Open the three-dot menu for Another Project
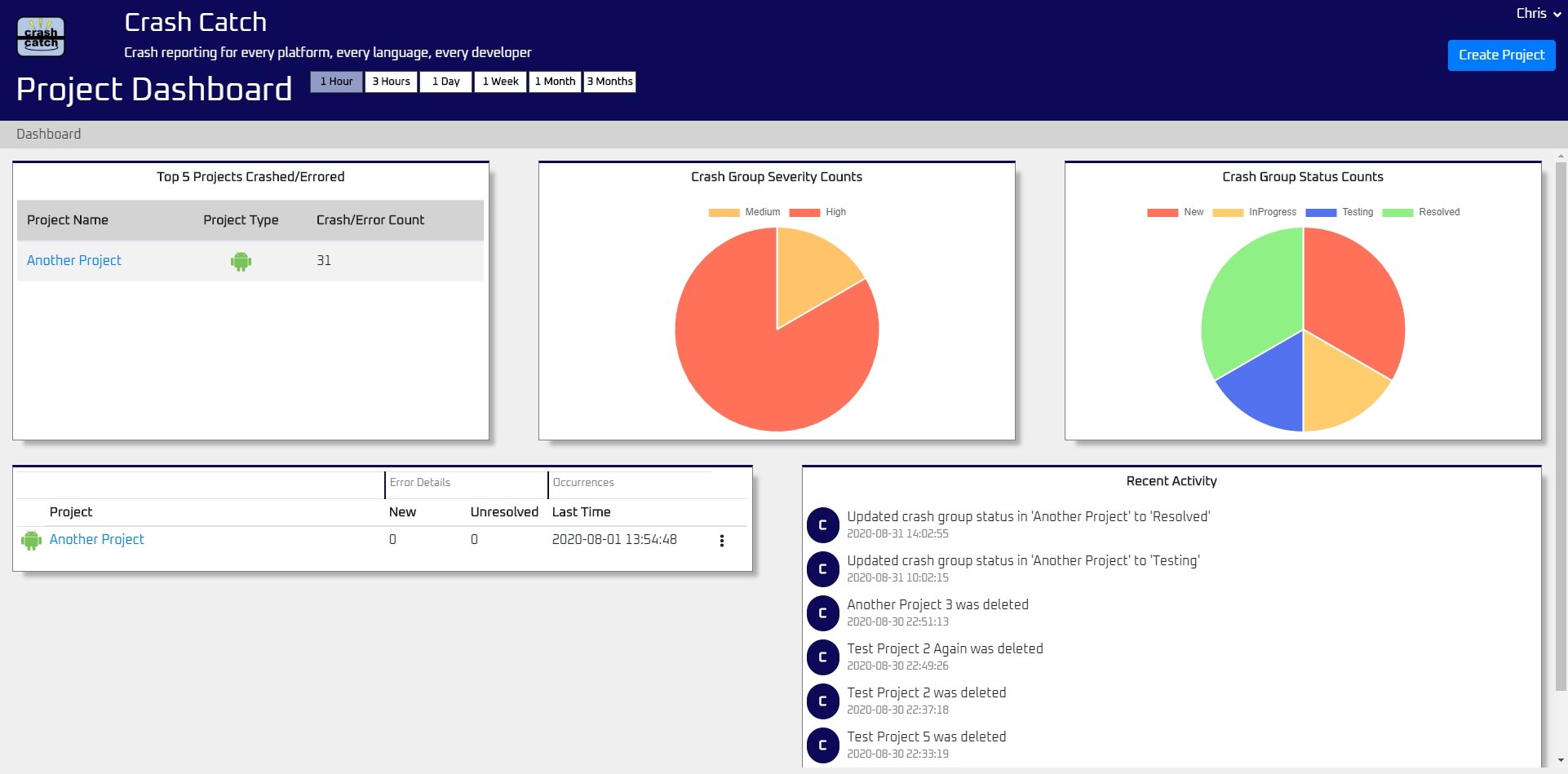1568x774 pixels. point(722,541)
